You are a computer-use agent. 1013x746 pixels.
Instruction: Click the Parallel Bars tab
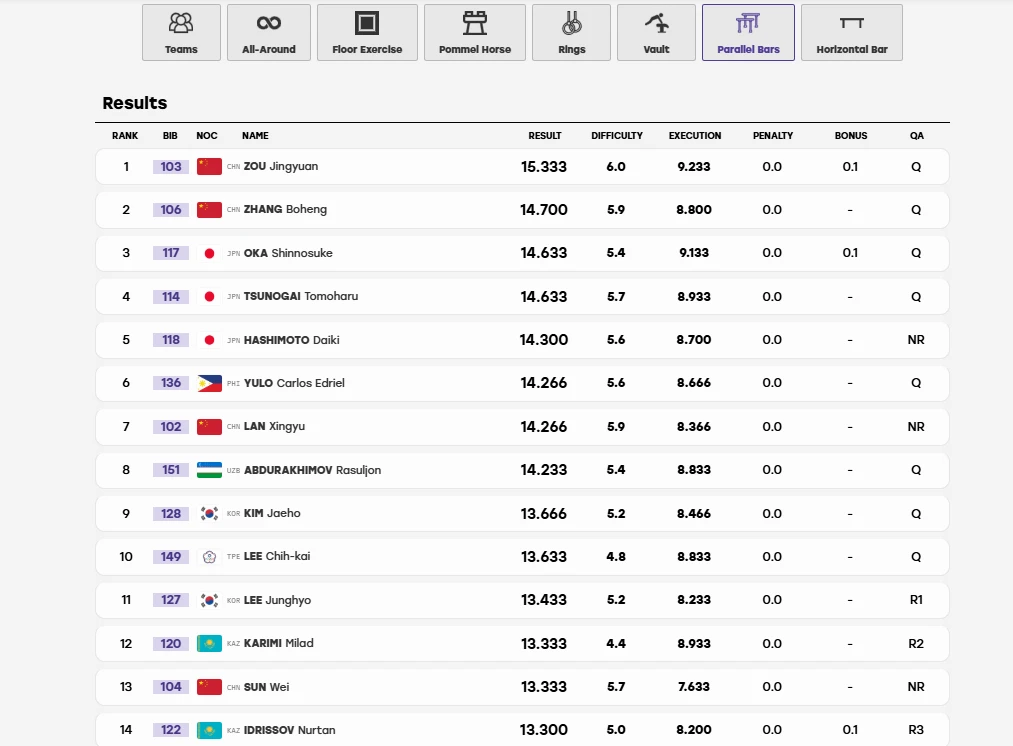[748, 33]
